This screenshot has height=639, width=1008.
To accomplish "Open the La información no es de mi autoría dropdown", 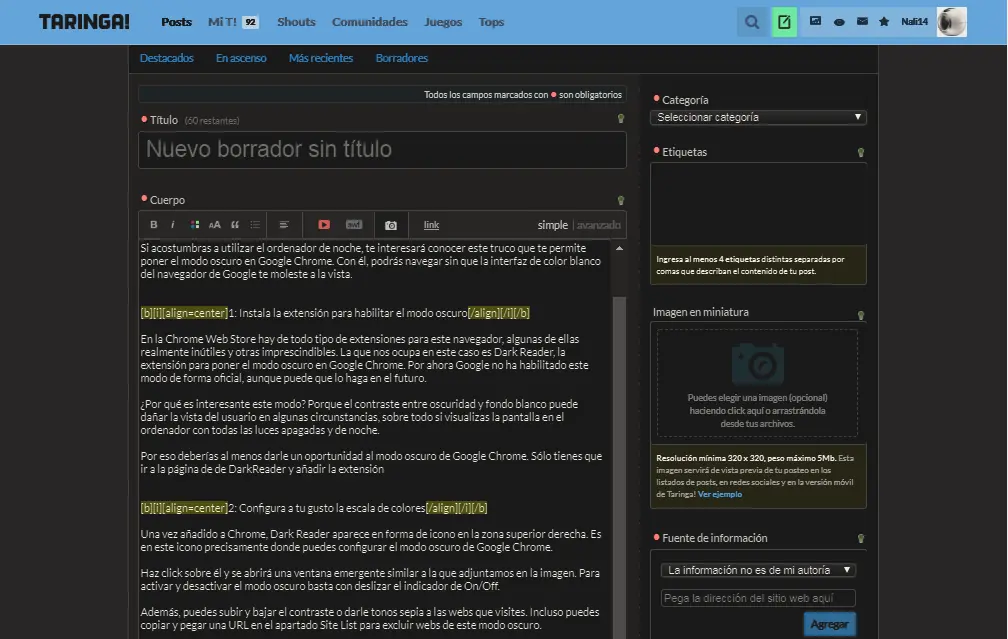I will (759, 570).
